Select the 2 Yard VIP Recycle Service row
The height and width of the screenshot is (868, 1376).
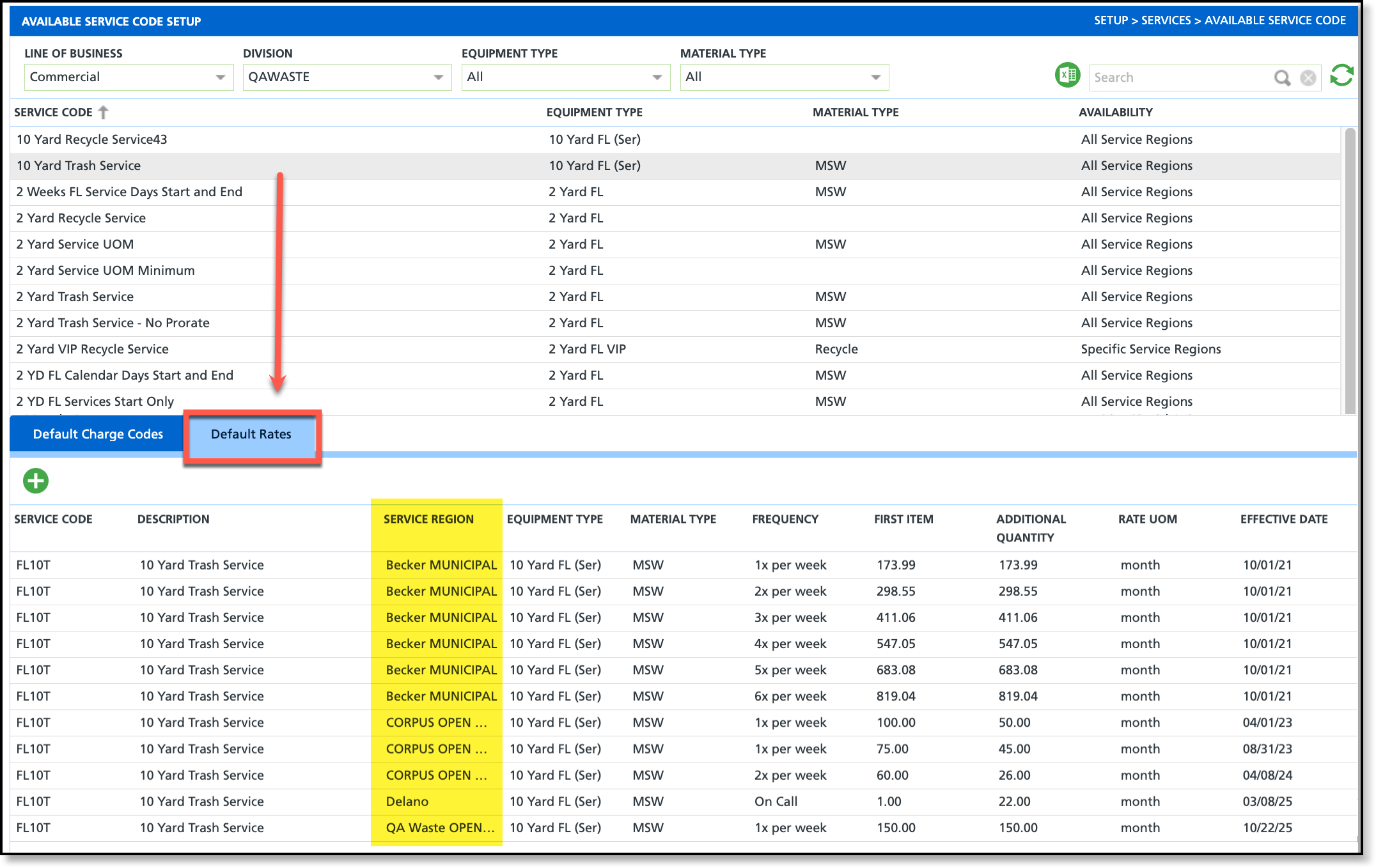coord(93,349)
